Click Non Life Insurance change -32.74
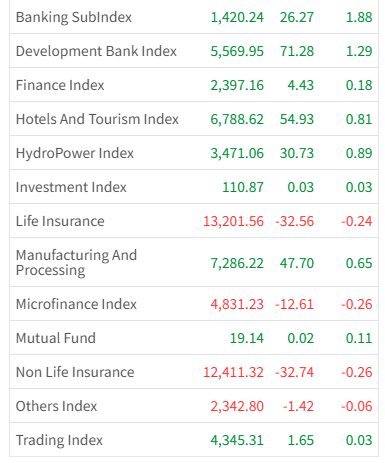 [295, 372]
